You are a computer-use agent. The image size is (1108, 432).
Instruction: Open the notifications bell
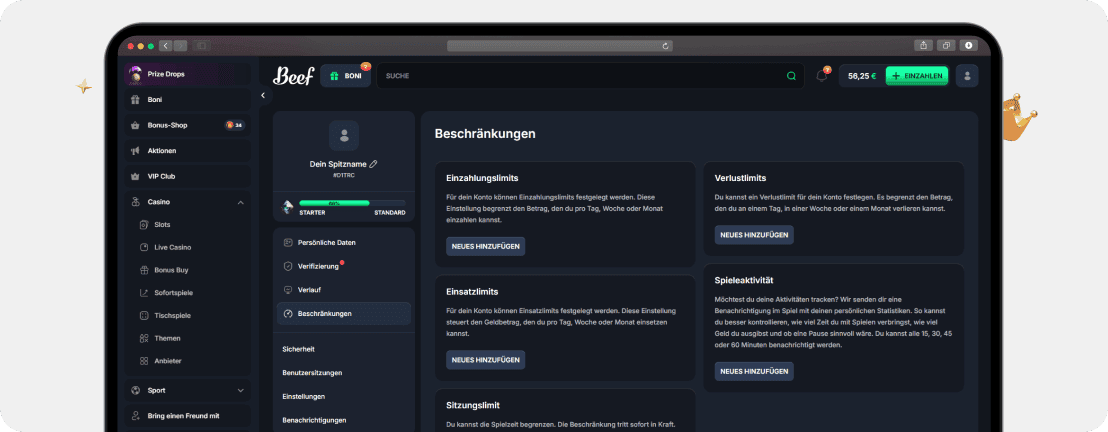(822, 76)
